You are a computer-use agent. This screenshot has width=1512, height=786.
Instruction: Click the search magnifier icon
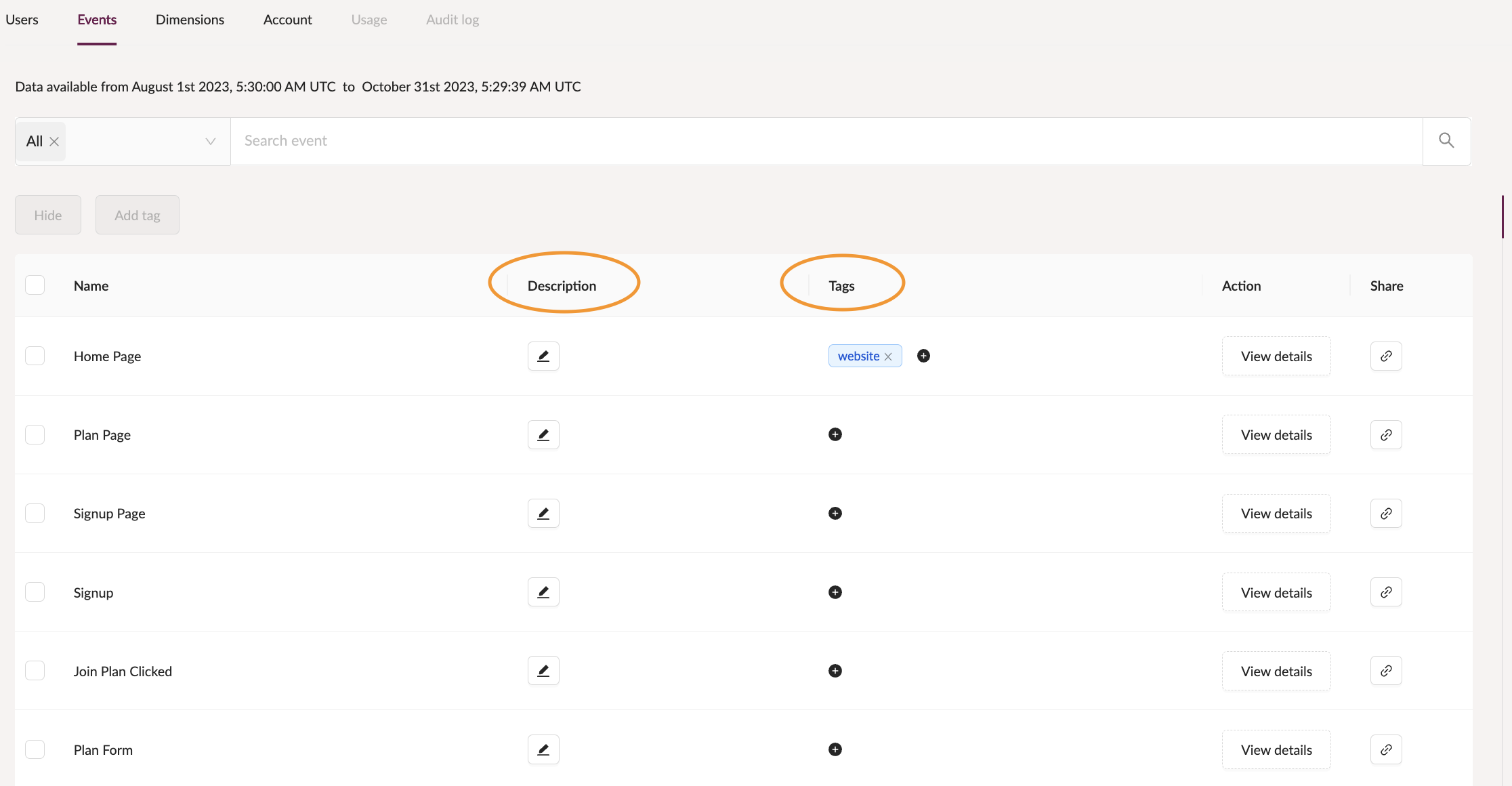[1446, 141]
